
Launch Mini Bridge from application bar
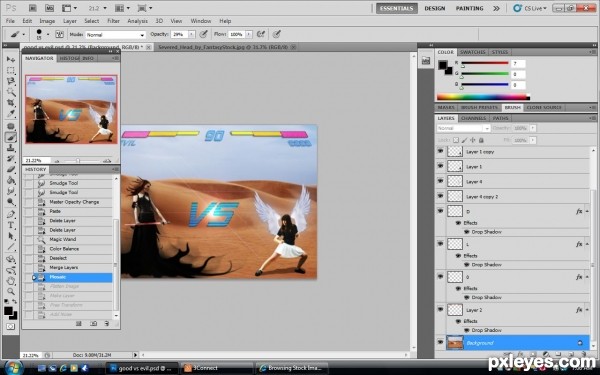49,8
